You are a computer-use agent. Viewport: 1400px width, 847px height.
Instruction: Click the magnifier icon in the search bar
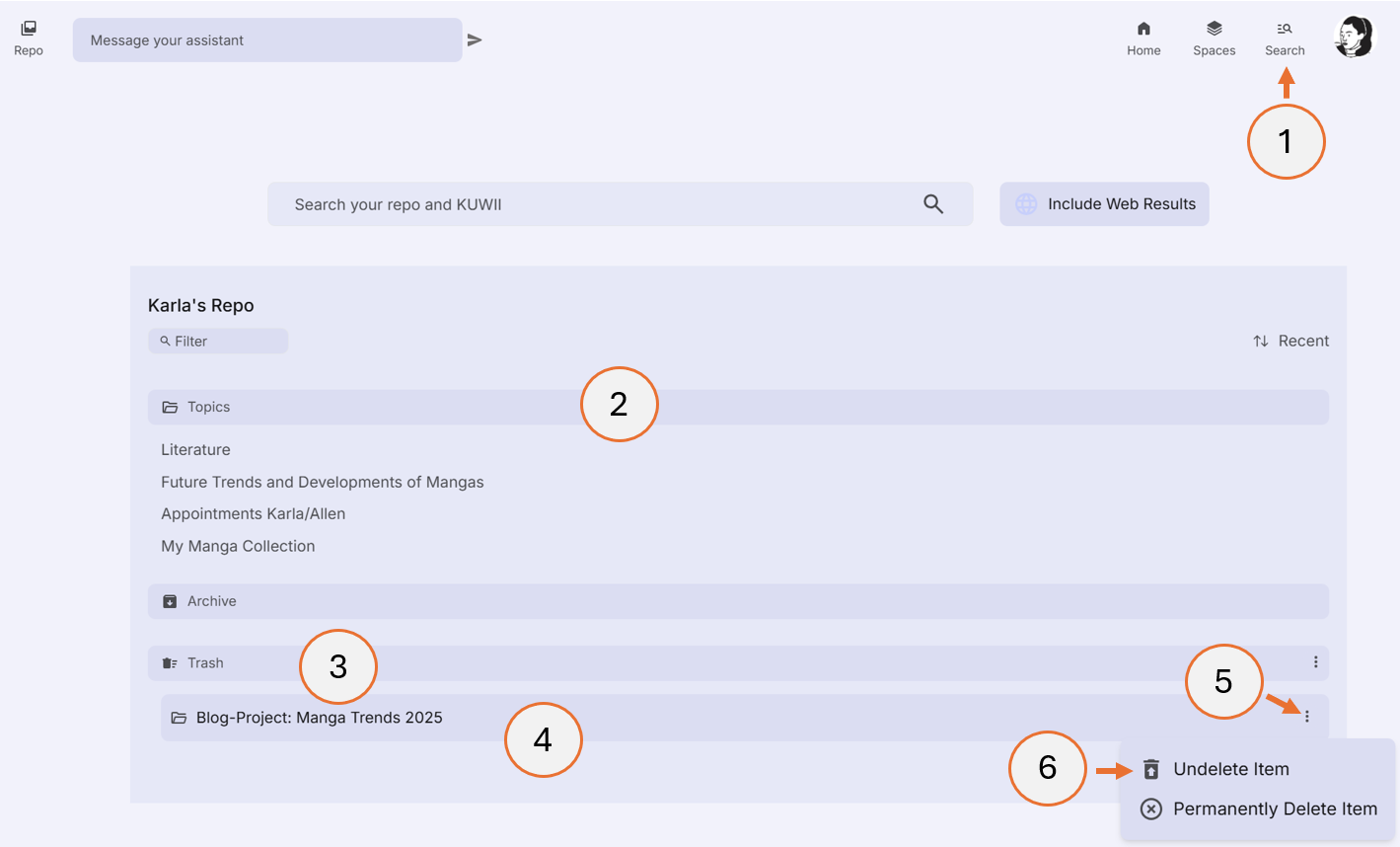[932, 203]
